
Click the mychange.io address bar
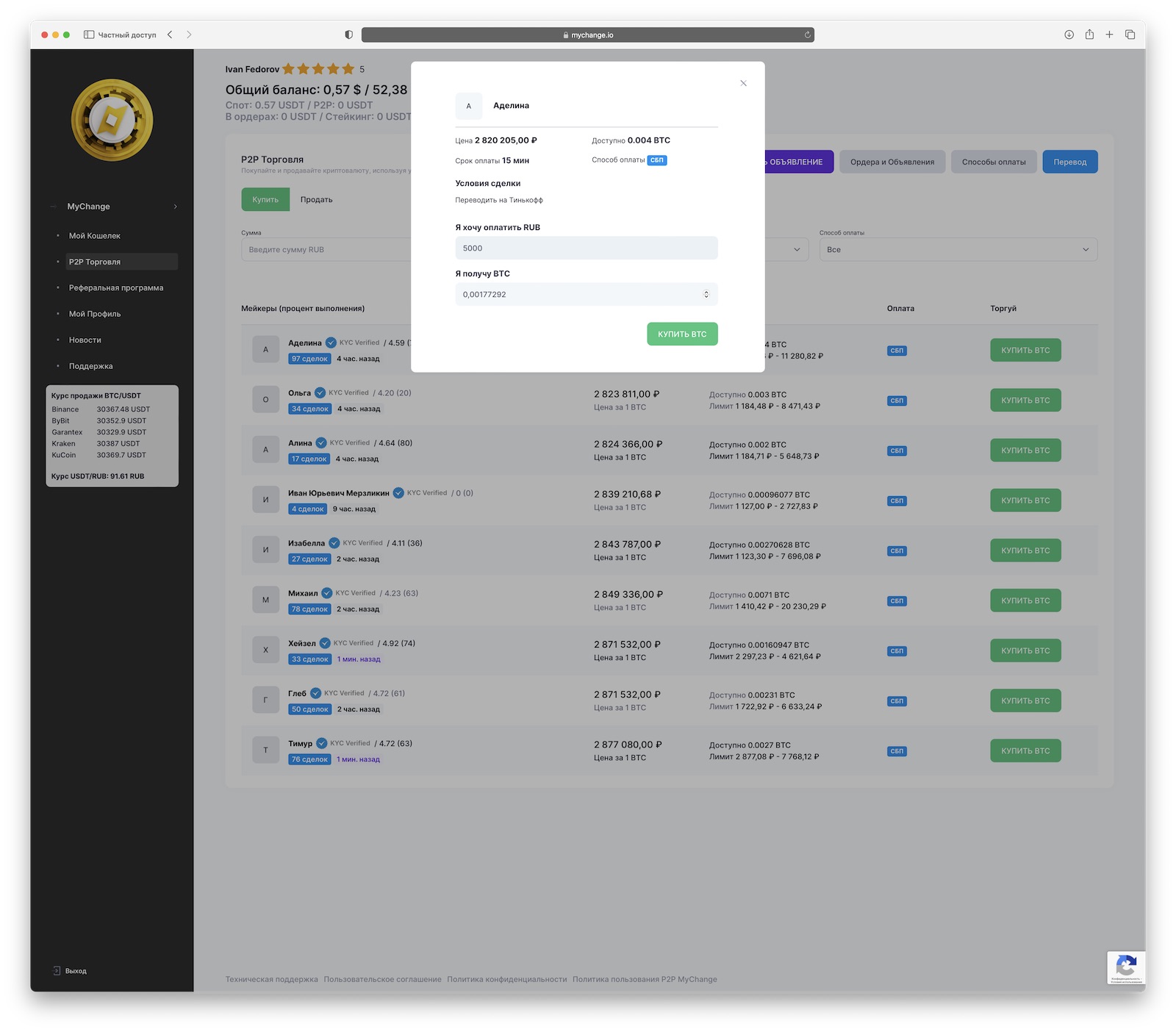(x=588, y=35)
